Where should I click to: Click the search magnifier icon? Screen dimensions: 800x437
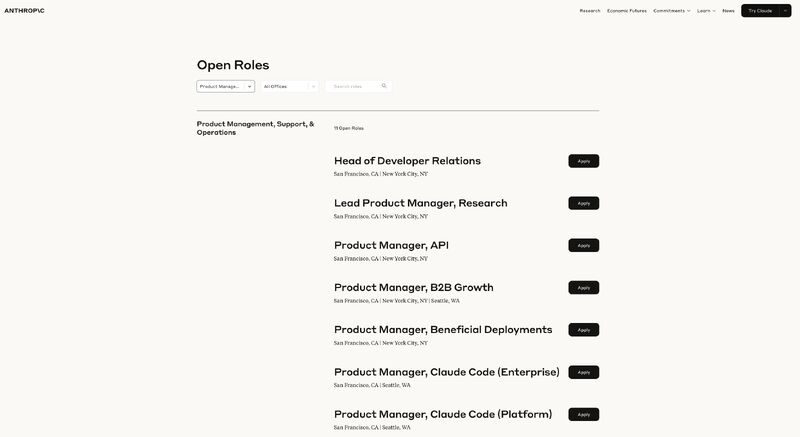click(x=384, y=86)
